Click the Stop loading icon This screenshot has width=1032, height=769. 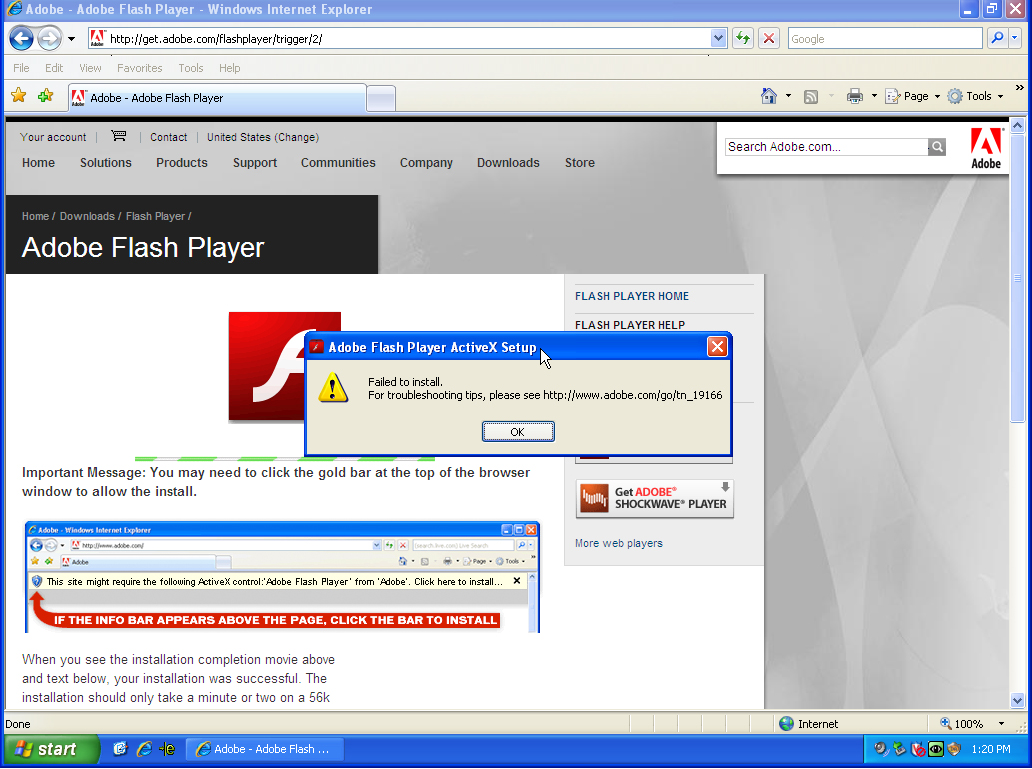click(x=768, y=39)
